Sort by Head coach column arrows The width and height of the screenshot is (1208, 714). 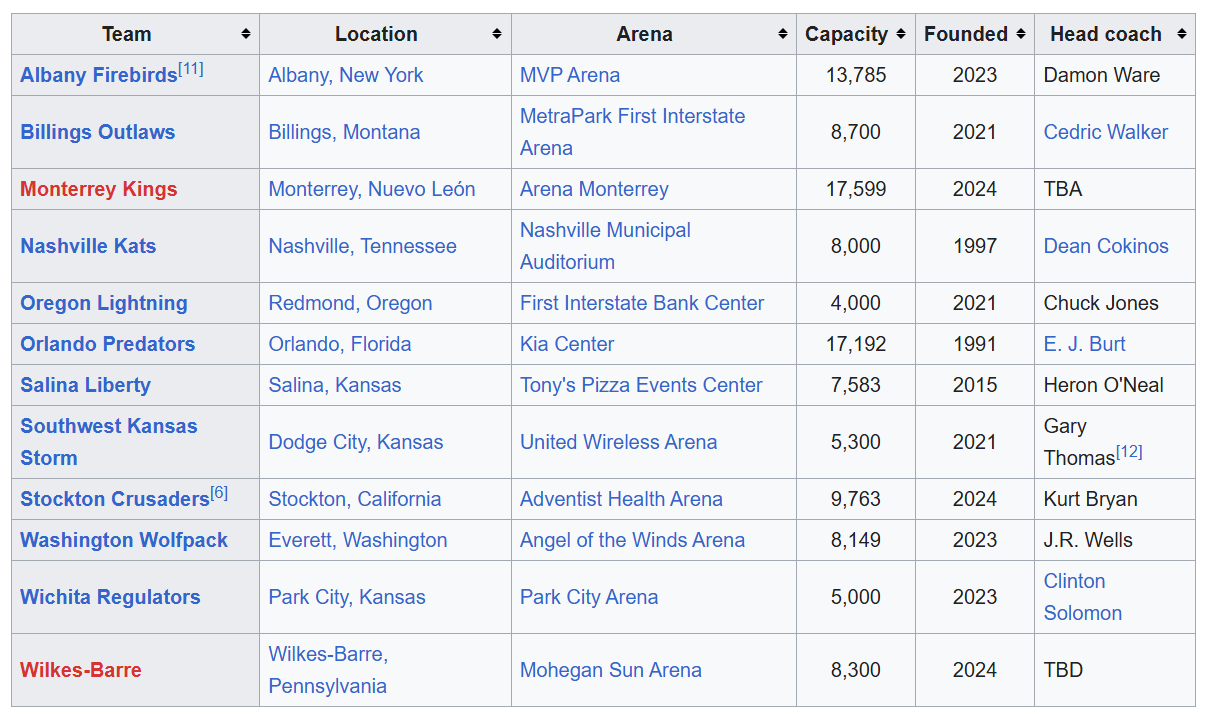[1181, 34]
